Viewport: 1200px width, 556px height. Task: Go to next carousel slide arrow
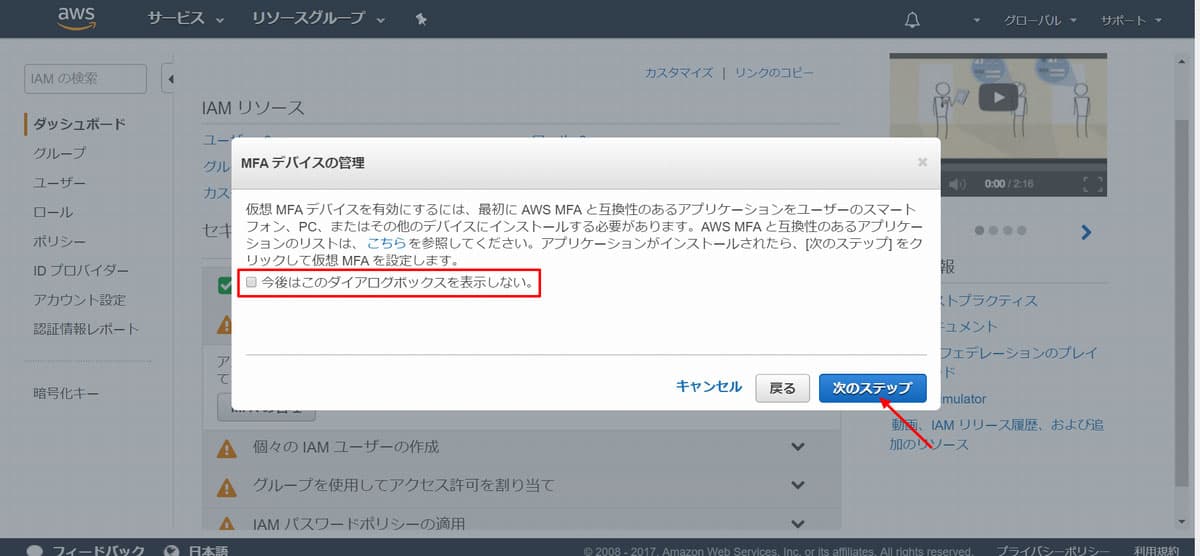pos(1086,232)
